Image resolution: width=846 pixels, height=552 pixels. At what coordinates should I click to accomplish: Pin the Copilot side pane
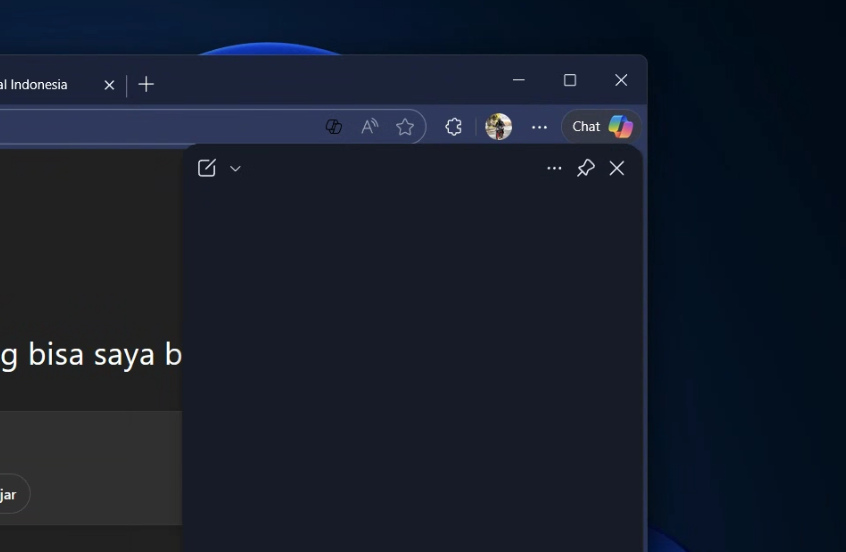click(x=586, y=168)
